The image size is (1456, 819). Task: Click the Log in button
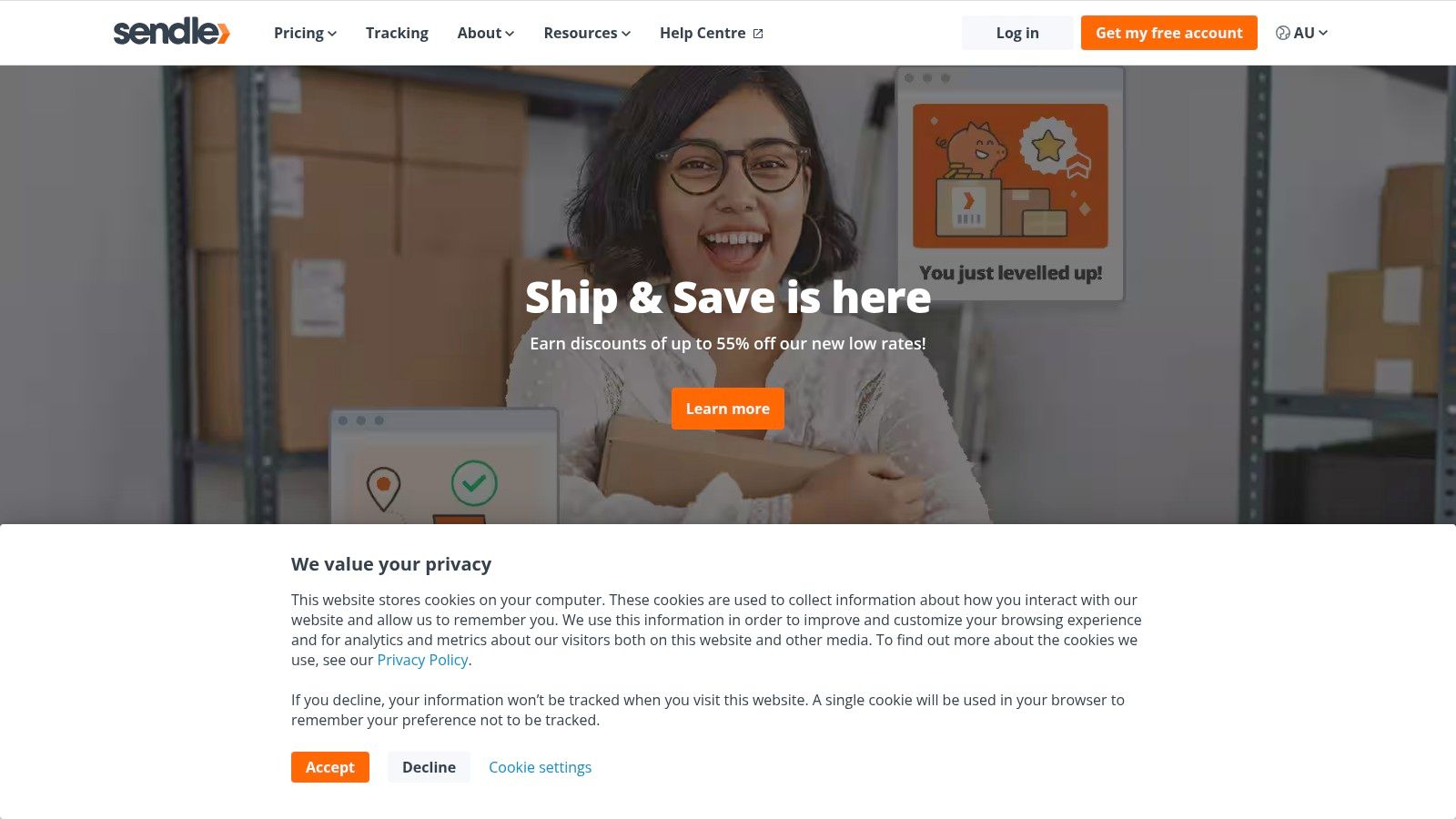(1017, 33)
